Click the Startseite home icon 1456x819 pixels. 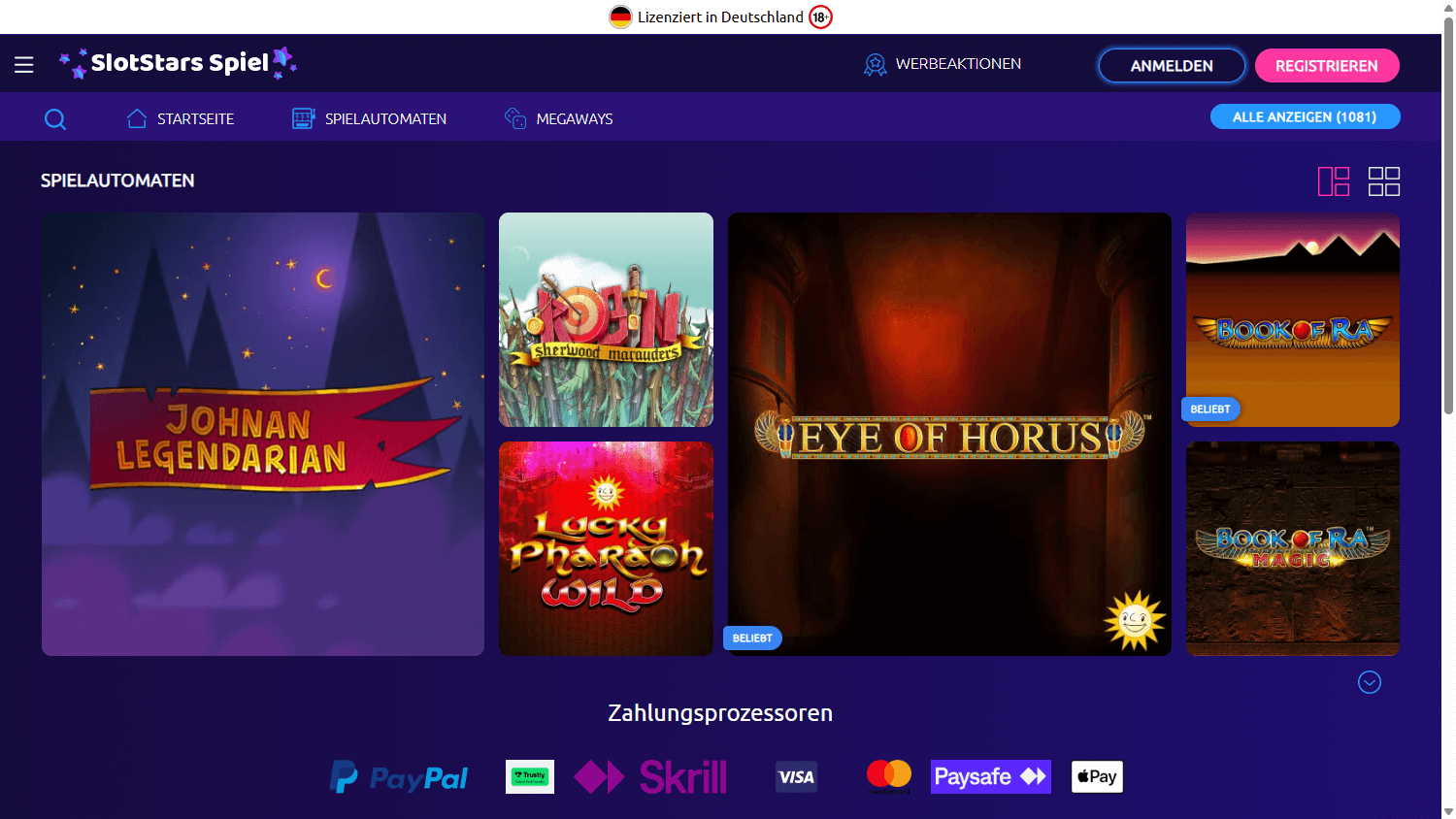(x=136, y=117)
